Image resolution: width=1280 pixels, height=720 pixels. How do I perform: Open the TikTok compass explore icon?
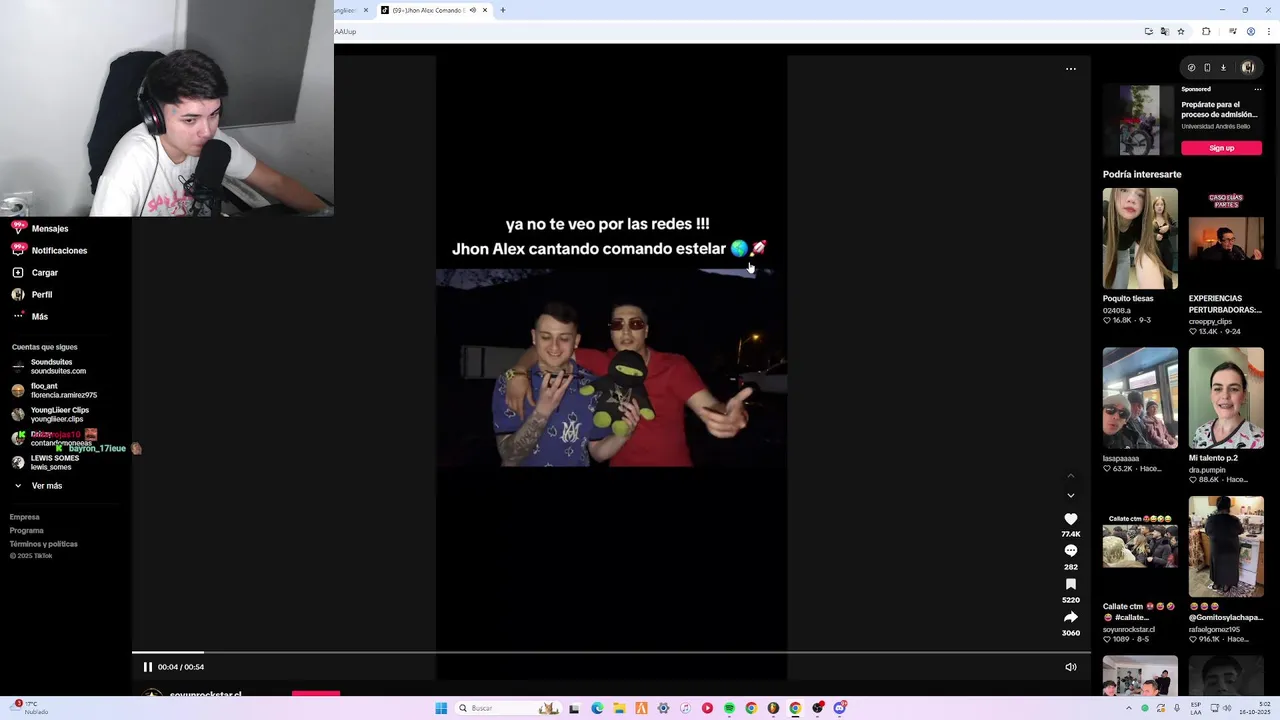click(x=1191, y=68)
